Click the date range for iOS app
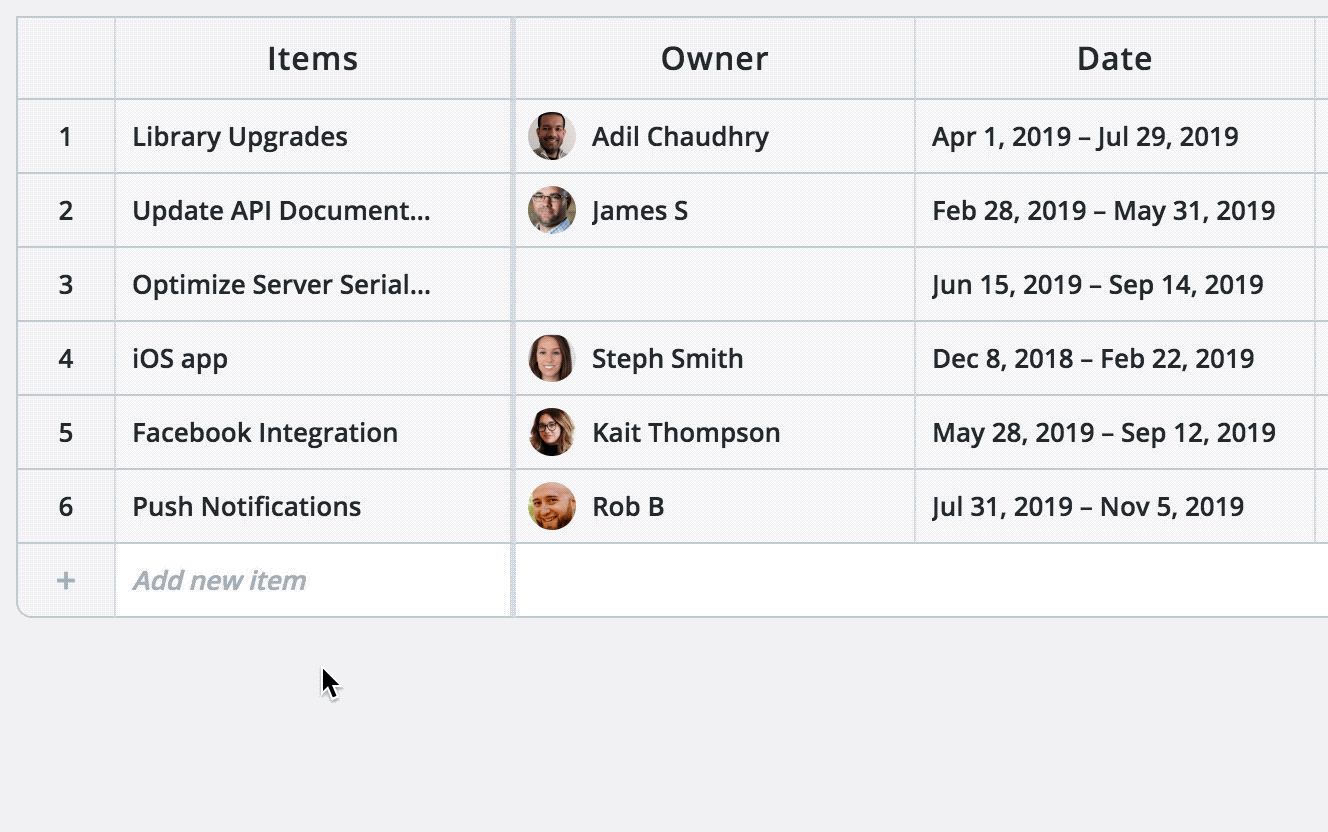Viewport: 1328px width, 832px height. coord(1093,358)
